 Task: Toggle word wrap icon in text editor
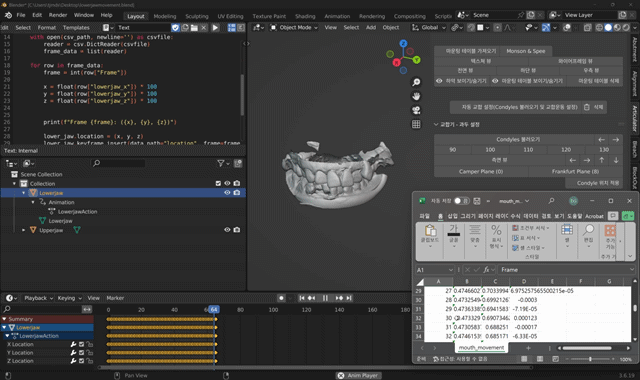tap(241, 28)
